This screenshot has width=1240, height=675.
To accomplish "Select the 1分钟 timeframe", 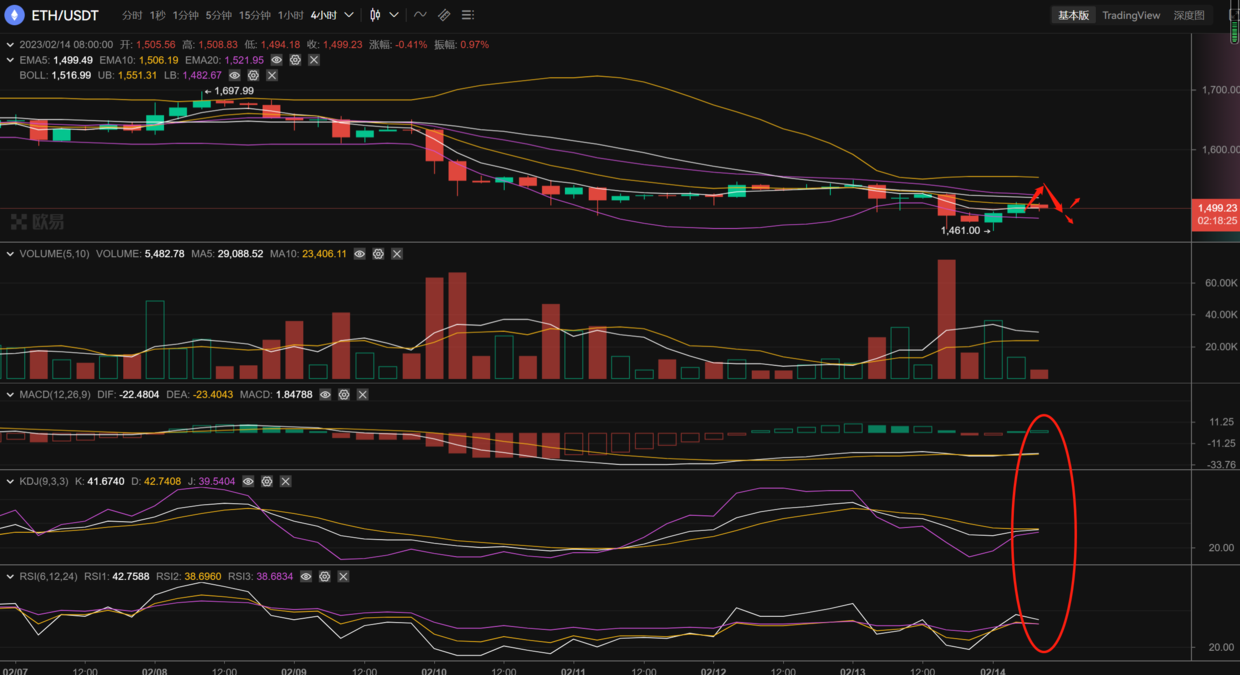I will click(x=186, y=16).
